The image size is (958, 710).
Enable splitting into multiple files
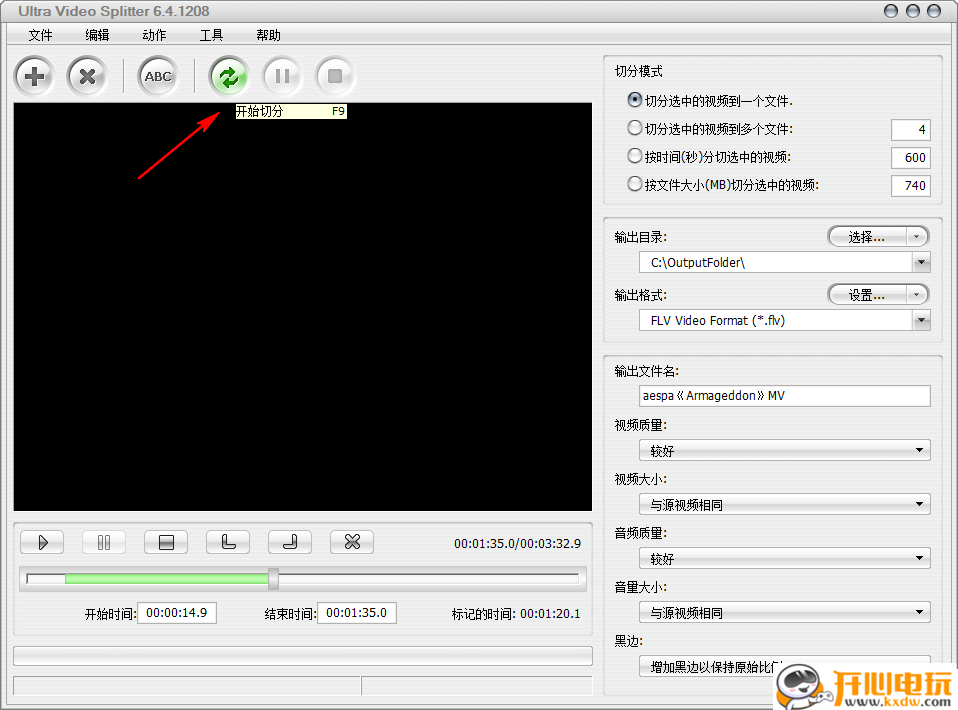pyautogui.click(x=634, y=128)
